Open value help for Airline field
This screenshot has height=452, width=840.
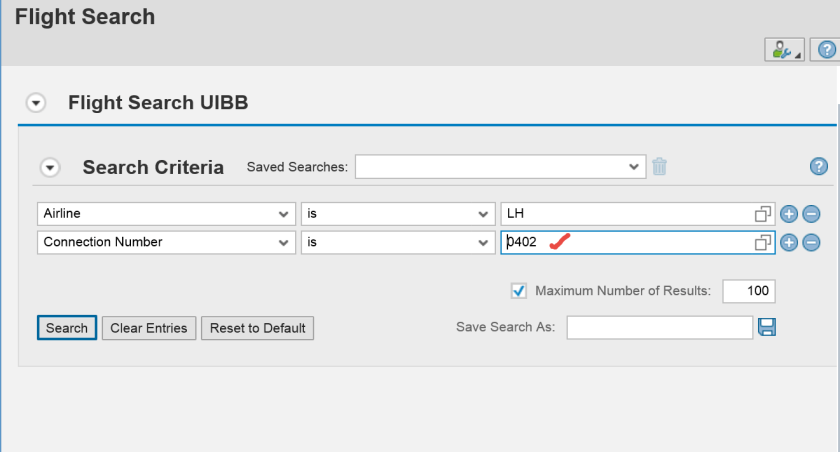coord(764,214)
